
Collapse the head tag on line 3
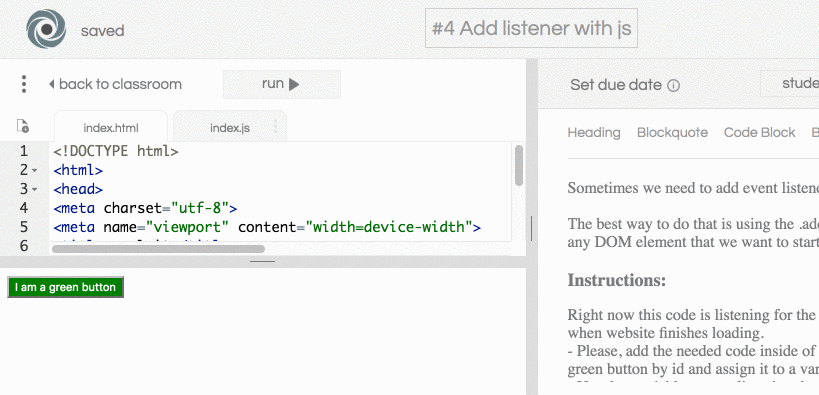tap(35, 189)
